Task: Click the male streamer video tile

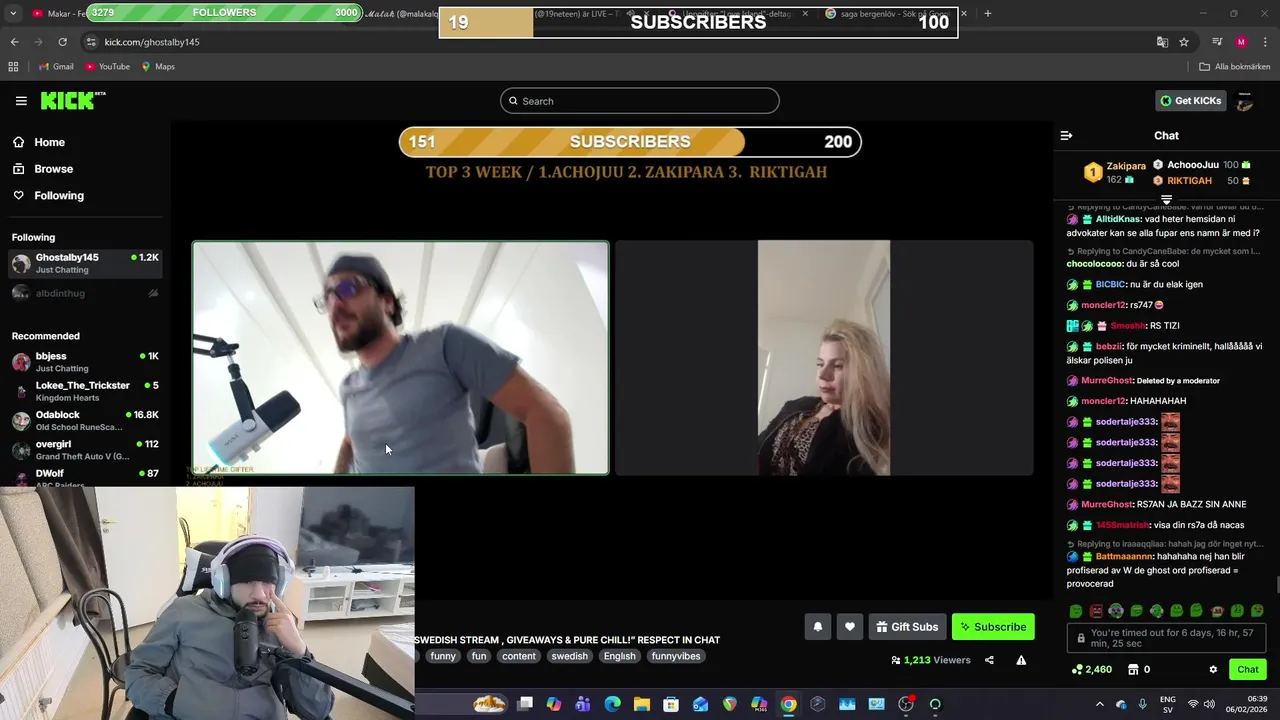Action: [400, 357]
